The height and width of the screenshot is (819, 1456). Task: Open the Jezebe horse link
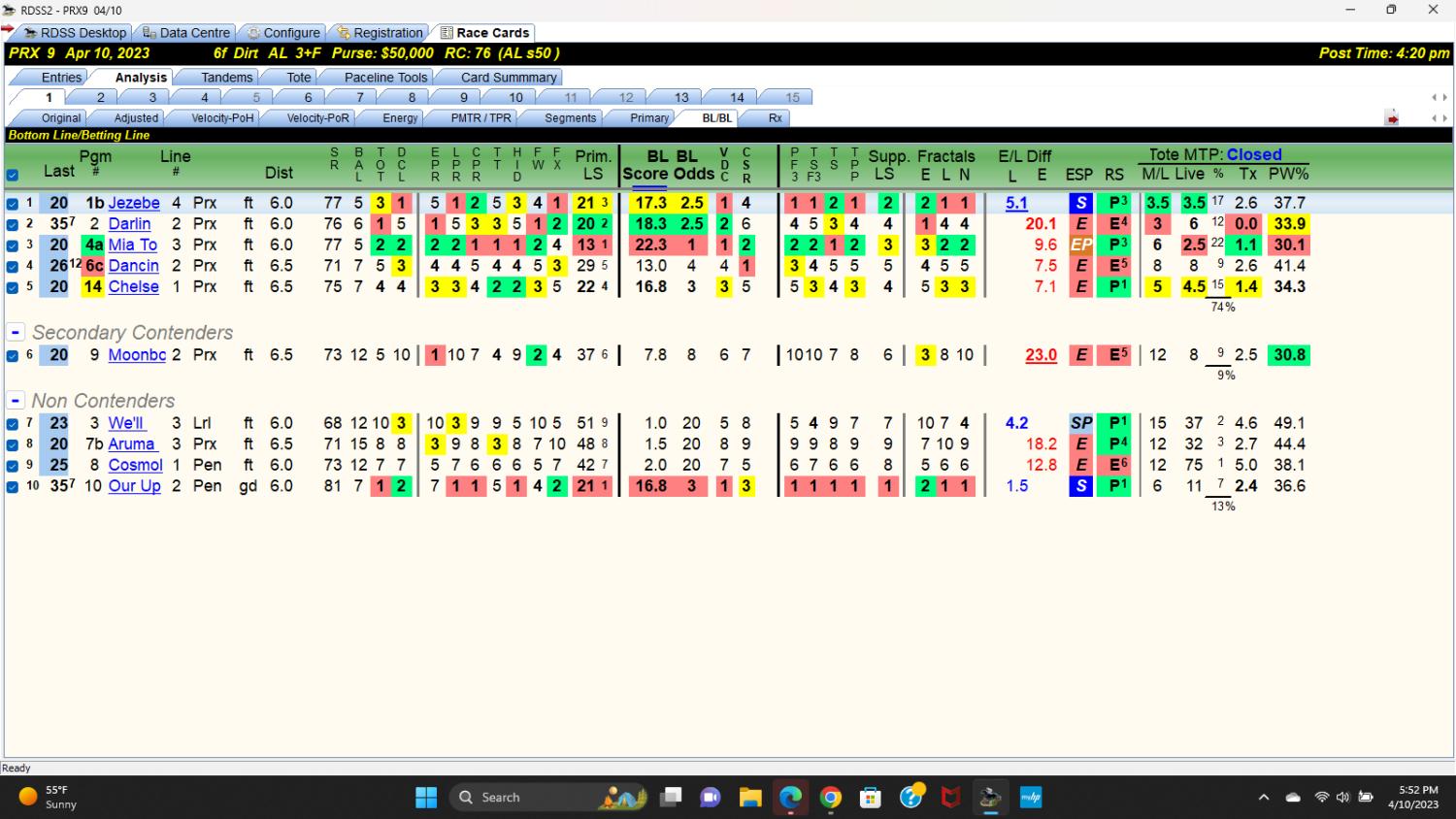tap(134, 203)
